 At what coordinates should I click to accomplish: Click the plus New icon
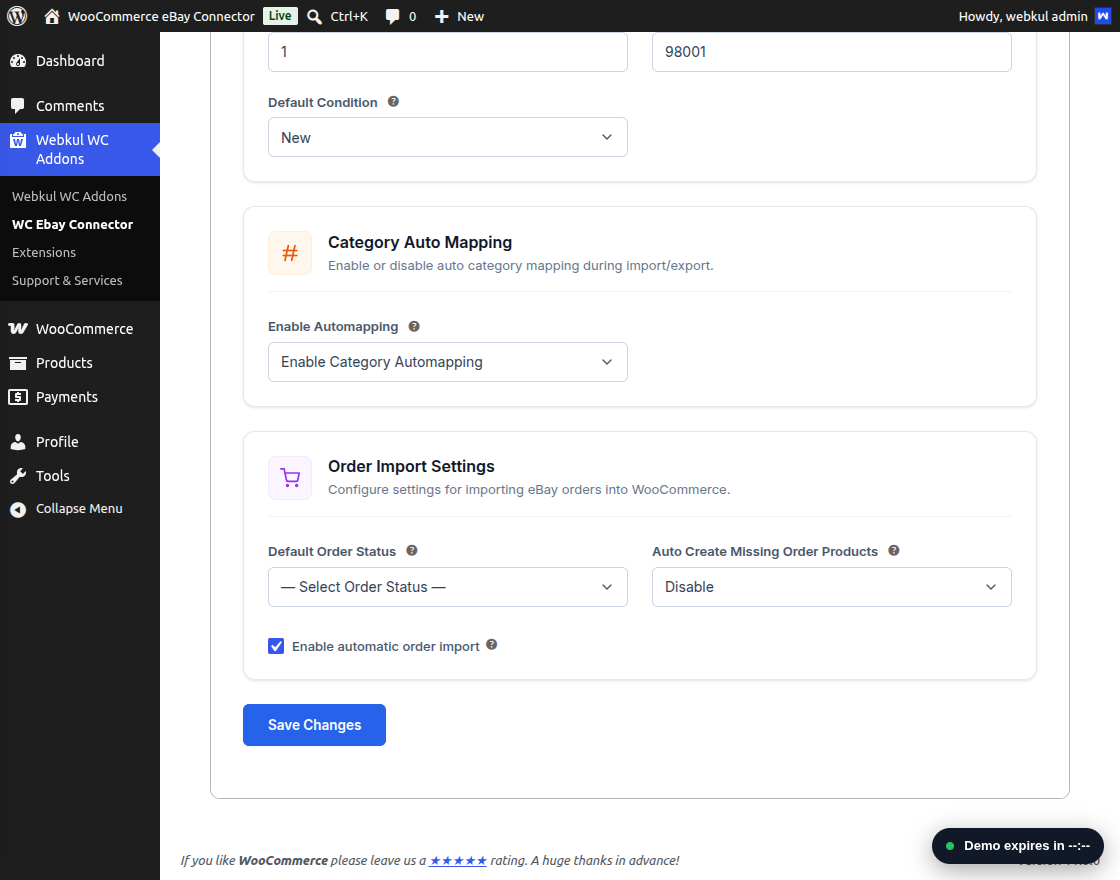(441, 16)
